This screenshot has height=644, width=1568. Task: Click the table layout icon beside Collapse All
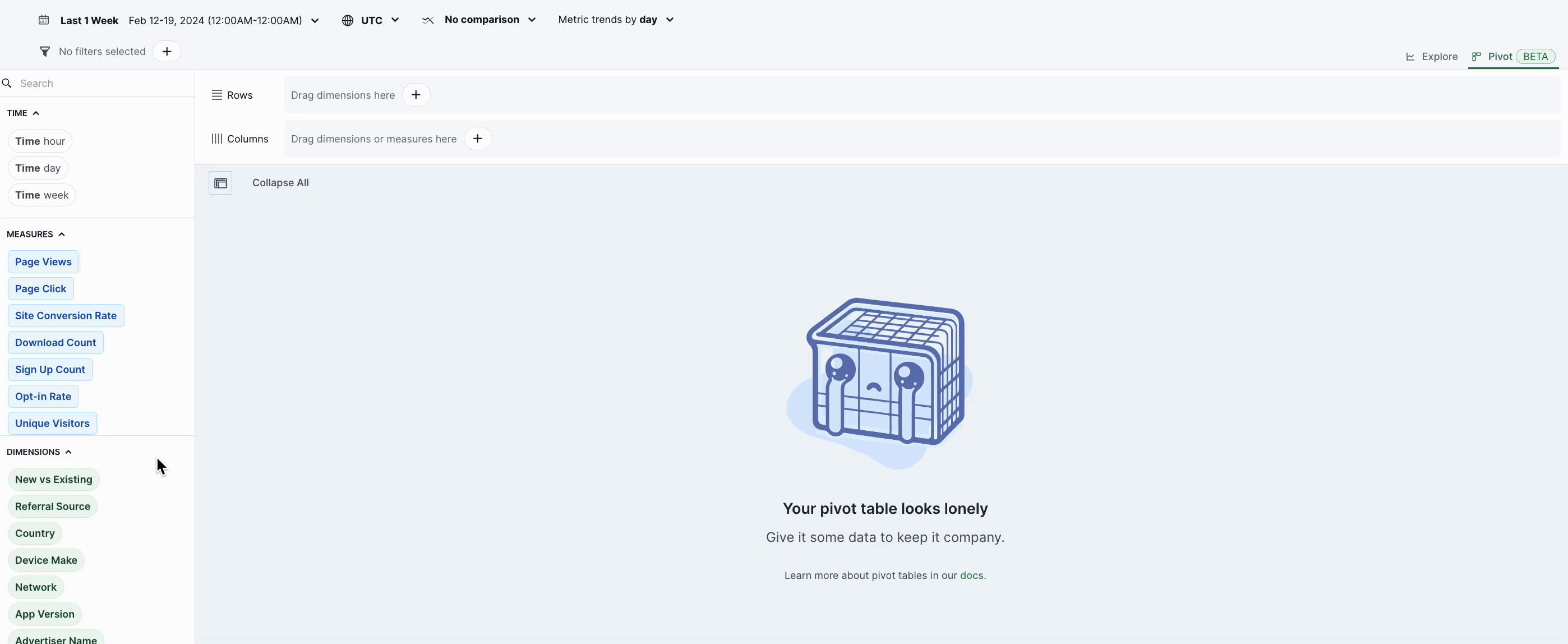click(220, 183)
